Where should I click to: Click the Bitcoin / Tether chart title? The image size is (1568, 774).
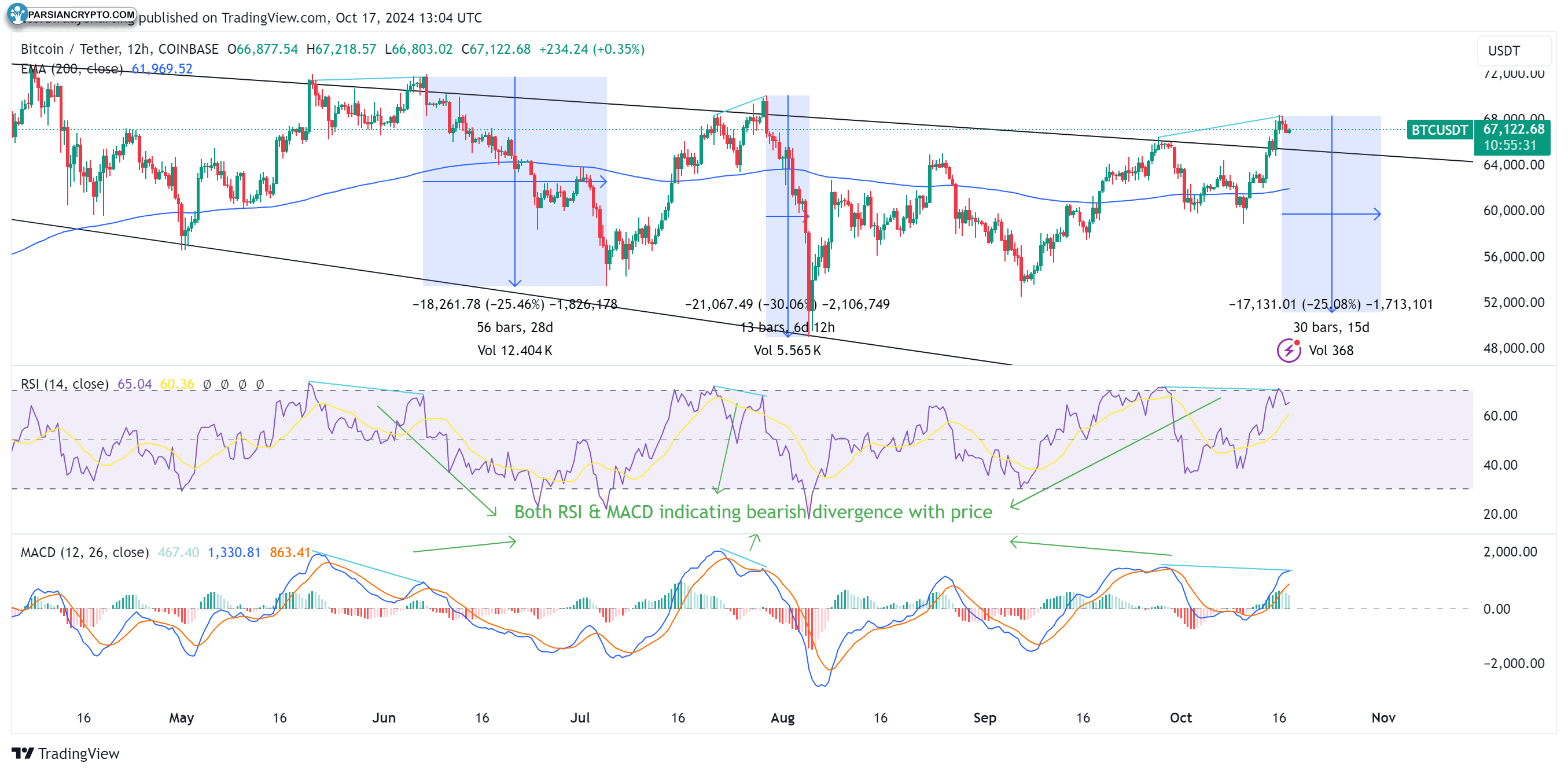[119, 49]
